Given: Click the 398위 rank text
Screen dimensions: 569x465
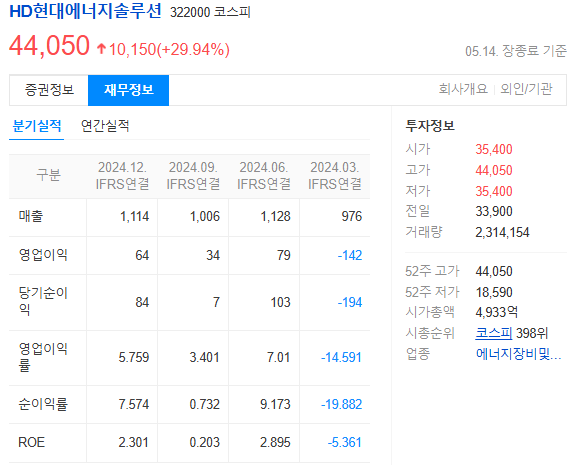Looking at the screenshot, I should (x=532, y=333).
